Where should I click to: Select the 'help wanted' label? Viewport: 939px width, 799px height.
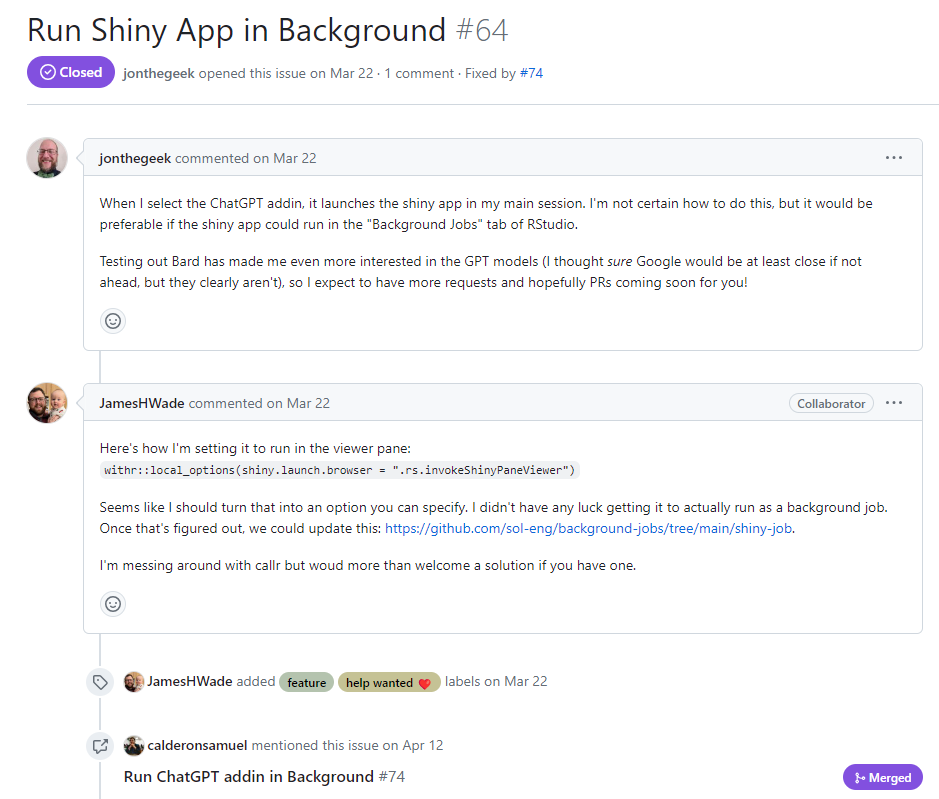[388, 683]
